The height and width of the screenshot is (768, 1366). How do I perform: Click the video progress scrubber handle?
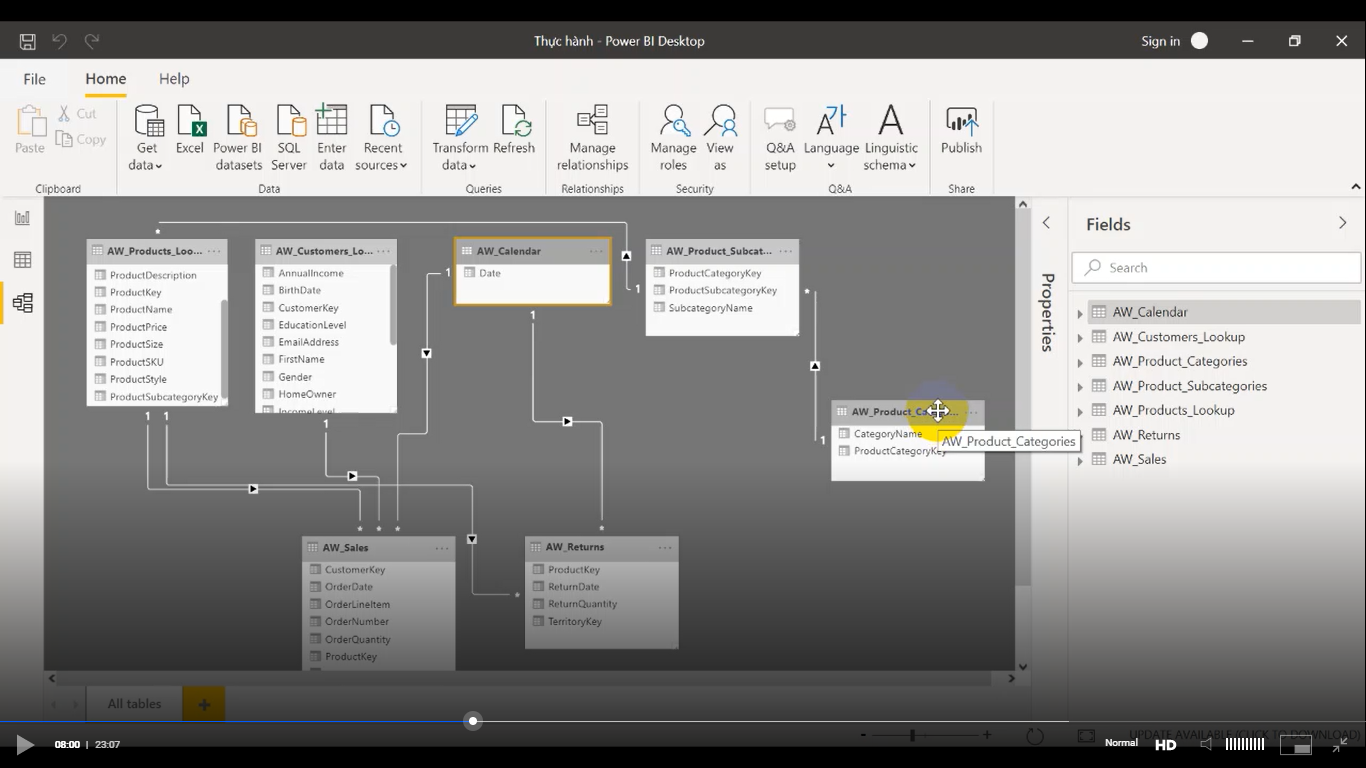(x=473, y=721)
